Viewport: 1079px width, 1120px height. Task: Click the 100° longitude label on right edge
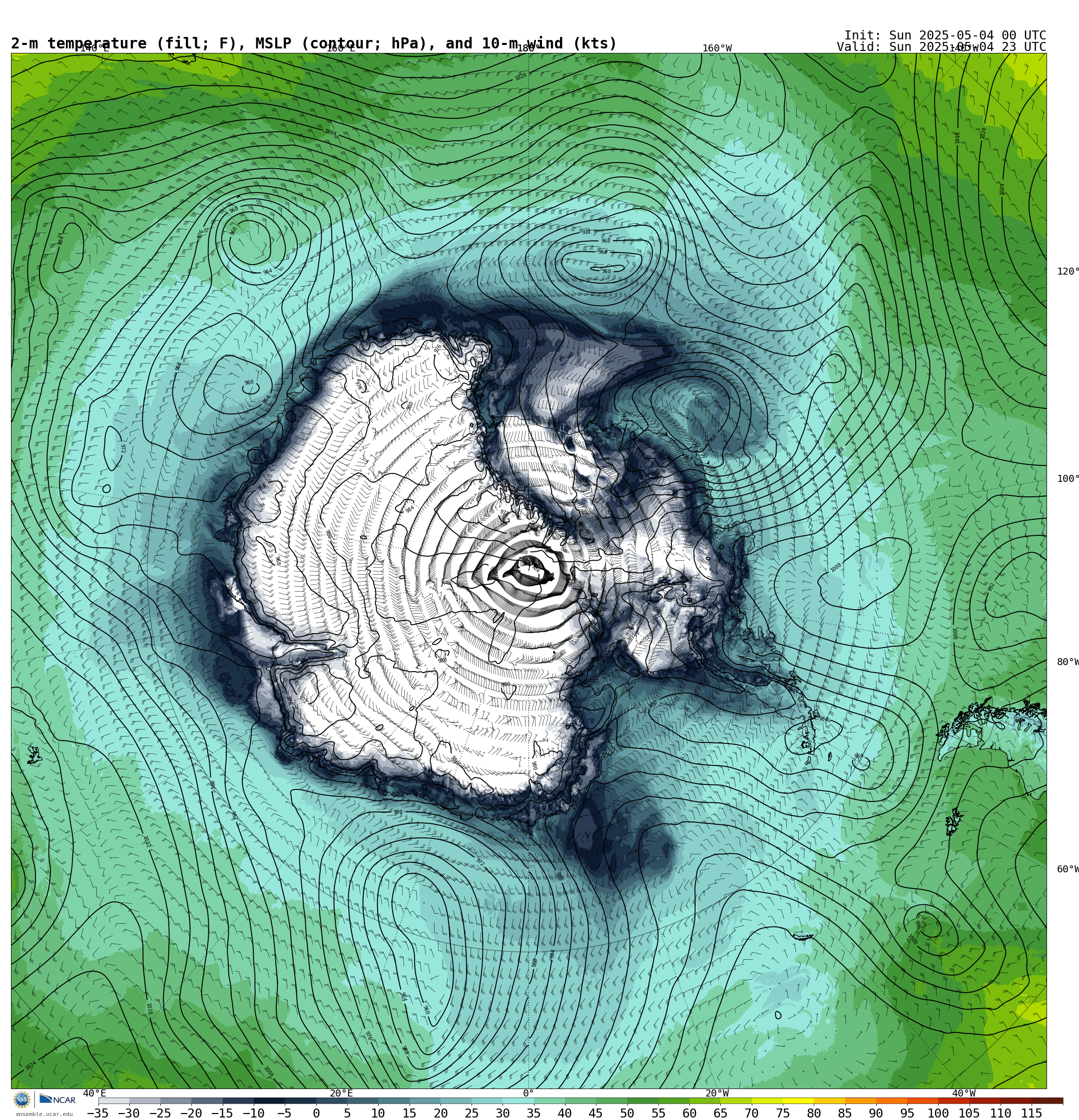click(1068, 478)
